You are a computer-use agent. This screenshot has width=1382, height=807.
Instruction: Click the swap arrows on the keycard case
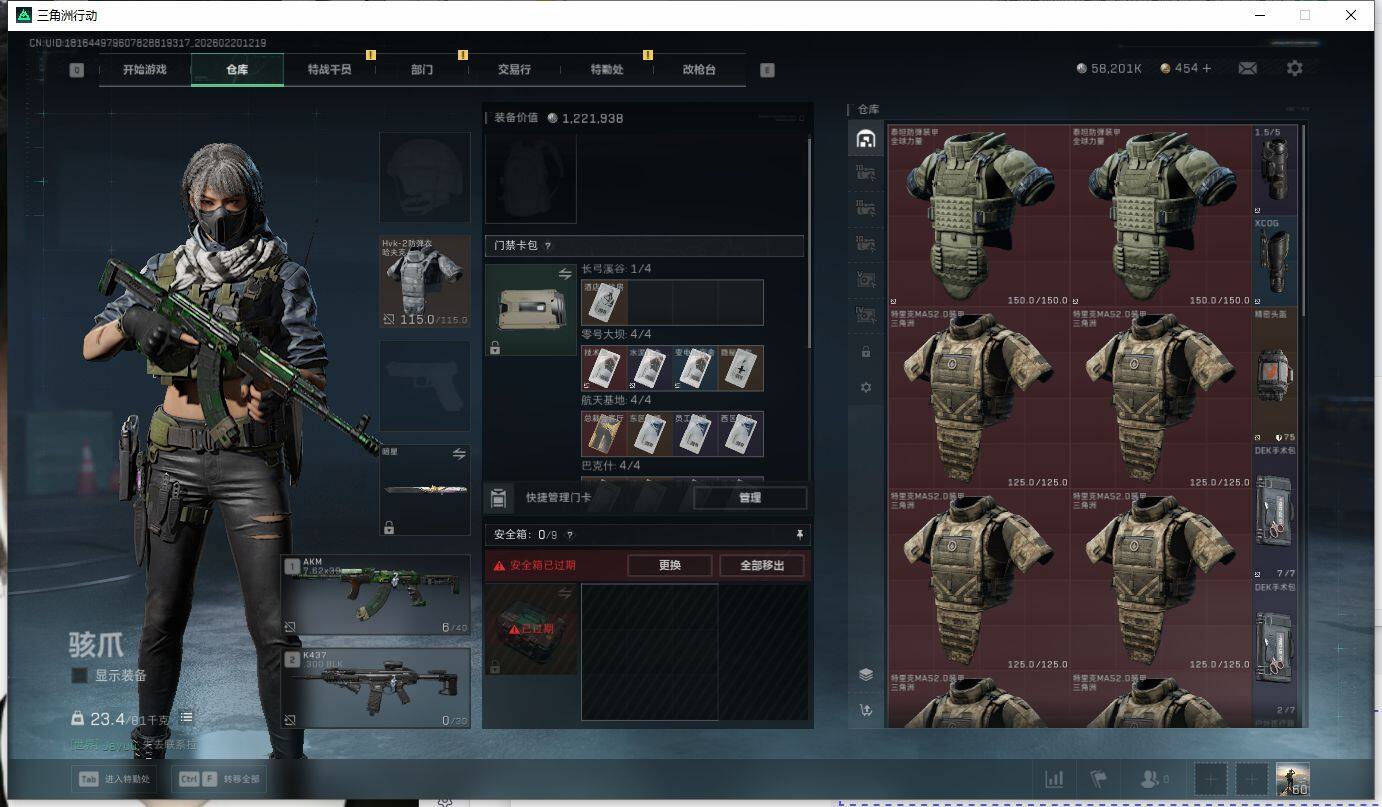coord(565,274)
